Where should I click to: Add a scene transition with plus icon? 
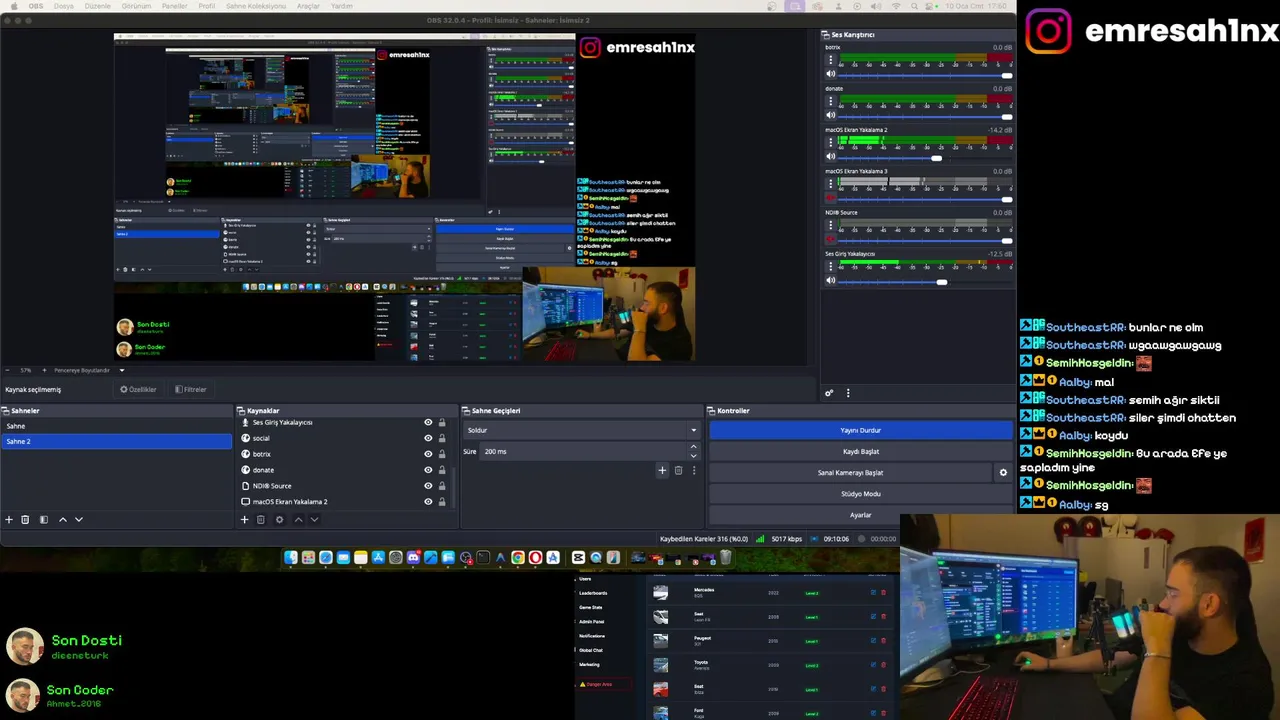pos(662,470)
